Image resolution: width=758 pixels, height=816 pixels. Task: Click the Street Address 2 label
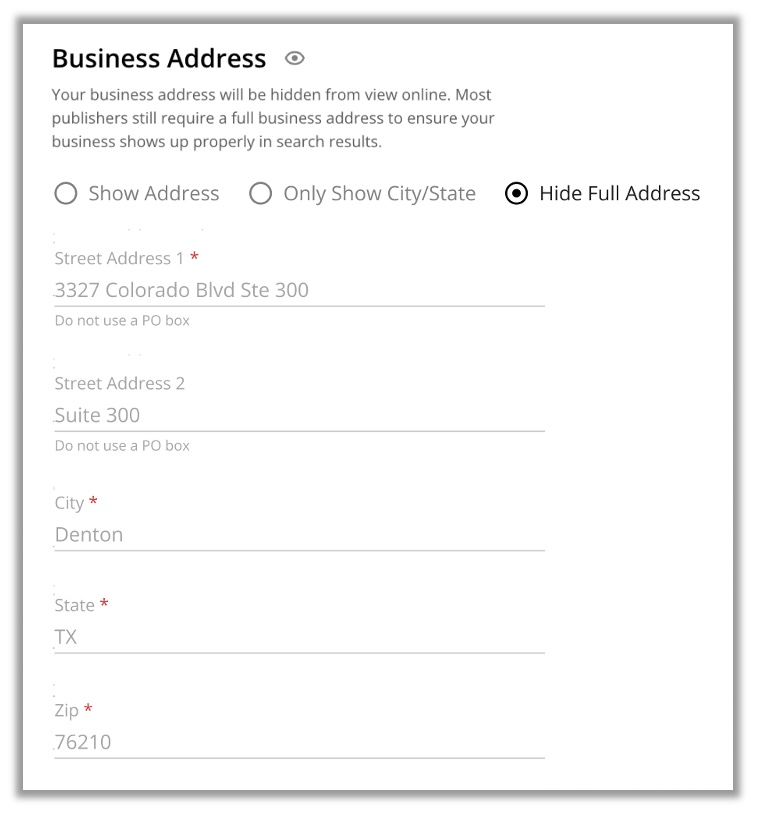[x=120, y=384]
